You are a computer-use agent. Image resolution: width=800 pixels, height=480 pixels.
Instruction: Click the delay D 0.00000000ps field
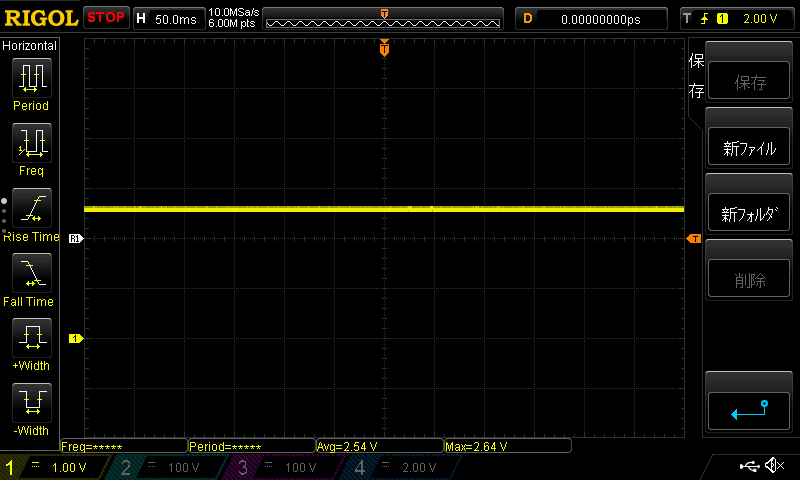point(591,19)
